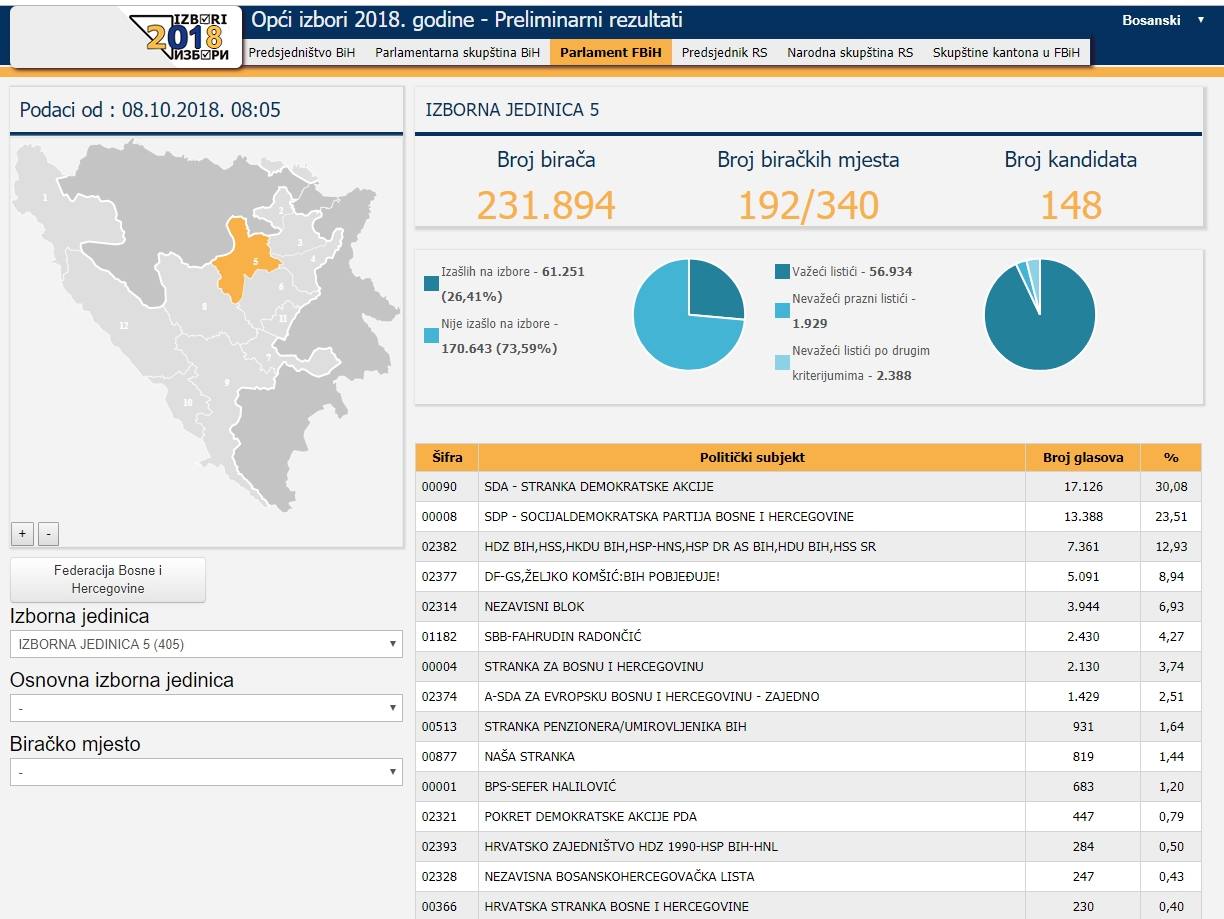1224x919 pixels.
Task: Select the SDA - Stranka Demokratske Akcije row
Action: tap(750, 487)
